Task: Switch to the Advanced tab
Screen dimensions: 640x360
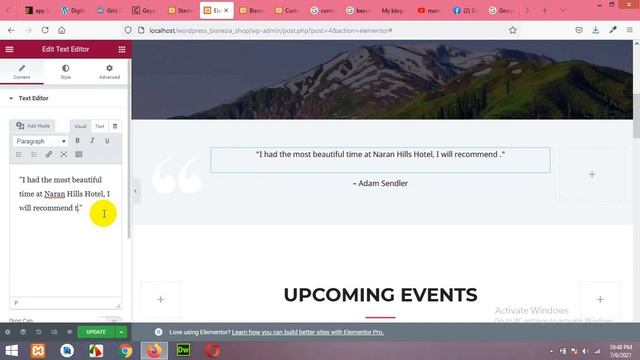Action: pos(109,71)
